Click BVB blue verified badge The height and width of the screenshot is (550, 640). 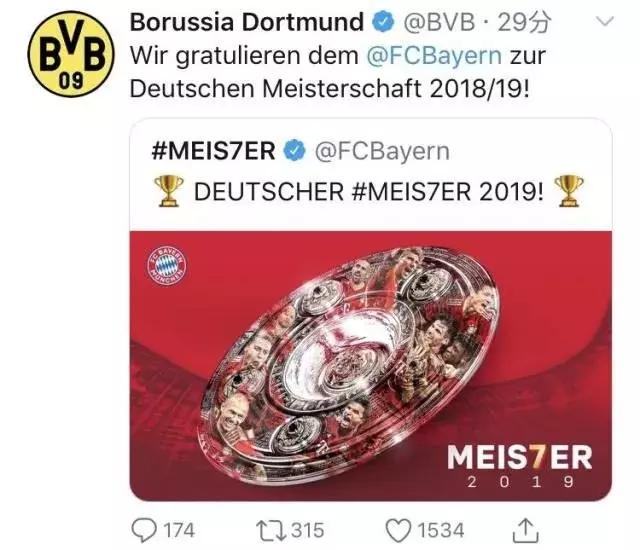pos(383,22)
